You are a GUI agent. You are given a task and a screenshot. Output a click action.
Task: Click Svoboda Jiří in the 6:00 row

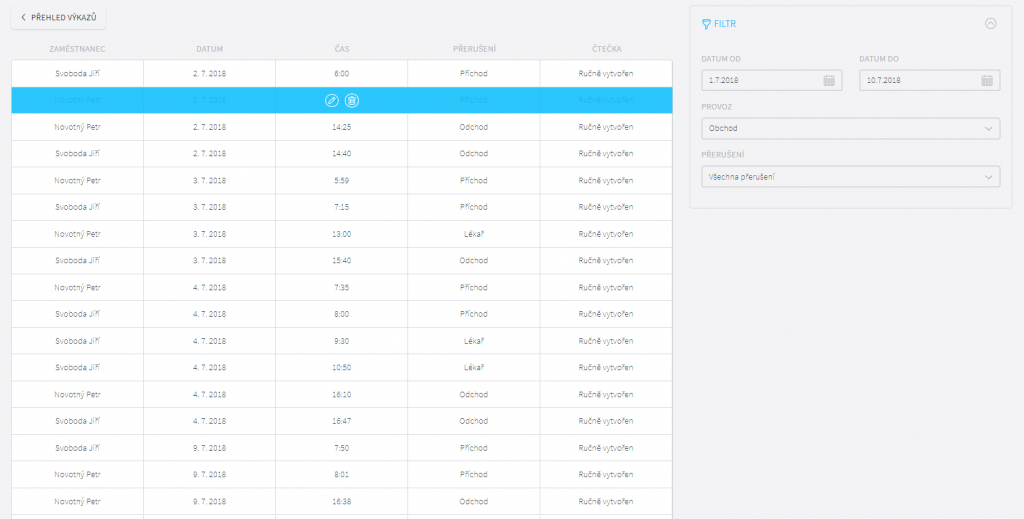(77, 74)
